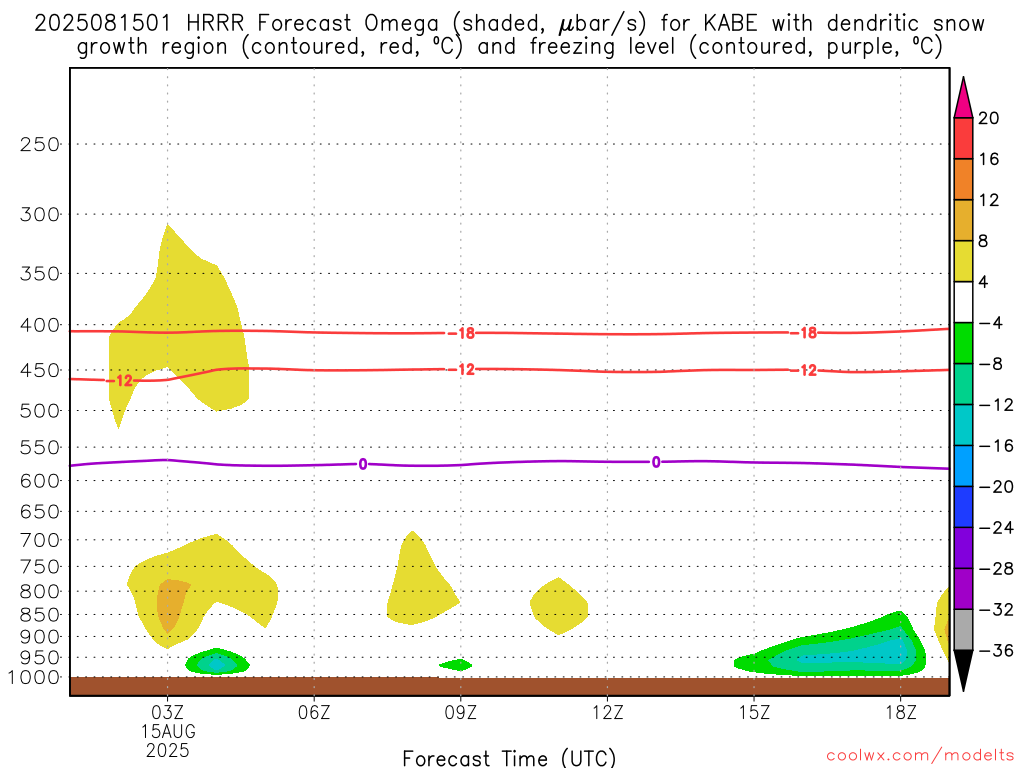Select the yellow 4 to 8 colorbar segment
The image size is (1024, 768).
(x=963, y=261)
